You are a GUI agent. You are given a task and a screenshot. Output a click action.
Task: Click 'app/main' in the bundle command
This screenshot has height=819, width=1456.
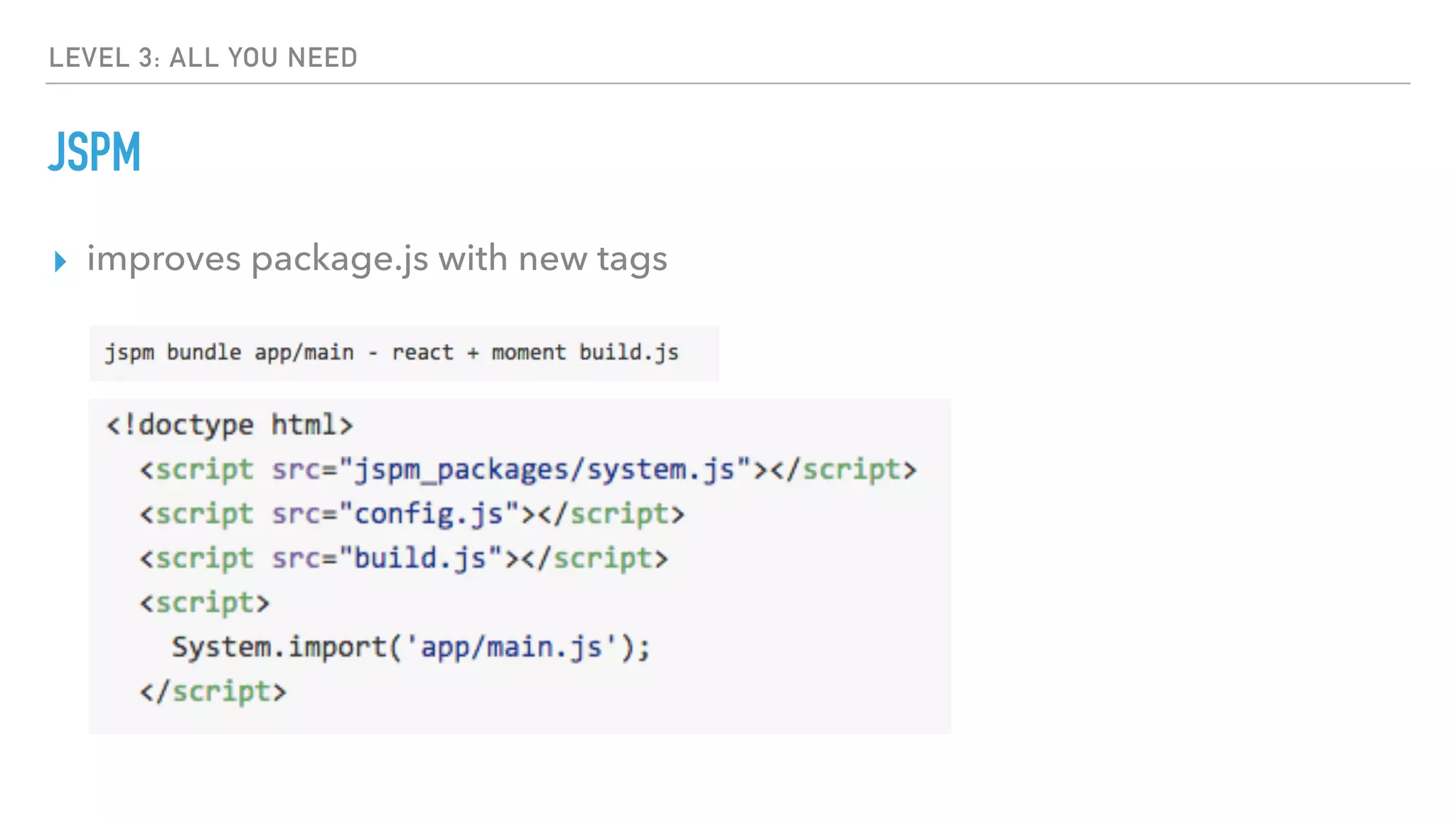click(x=304, y=353)
